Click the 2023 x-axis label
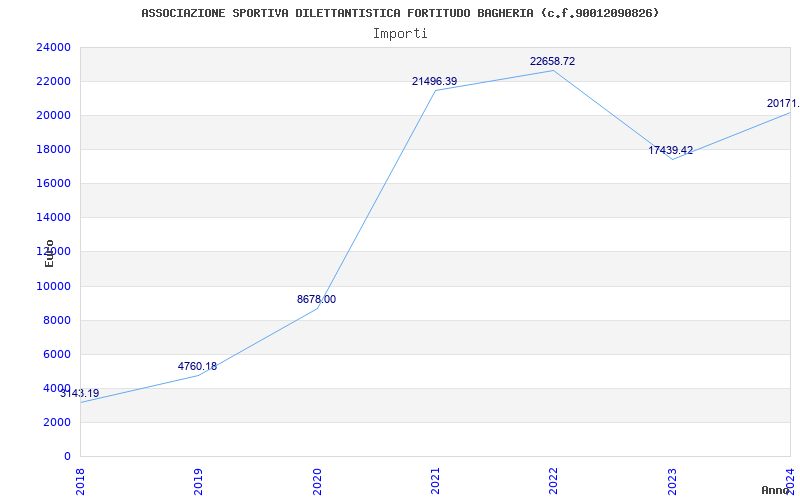Image resolution: width=800 pixels, height=500 pixels. [672, 481]
